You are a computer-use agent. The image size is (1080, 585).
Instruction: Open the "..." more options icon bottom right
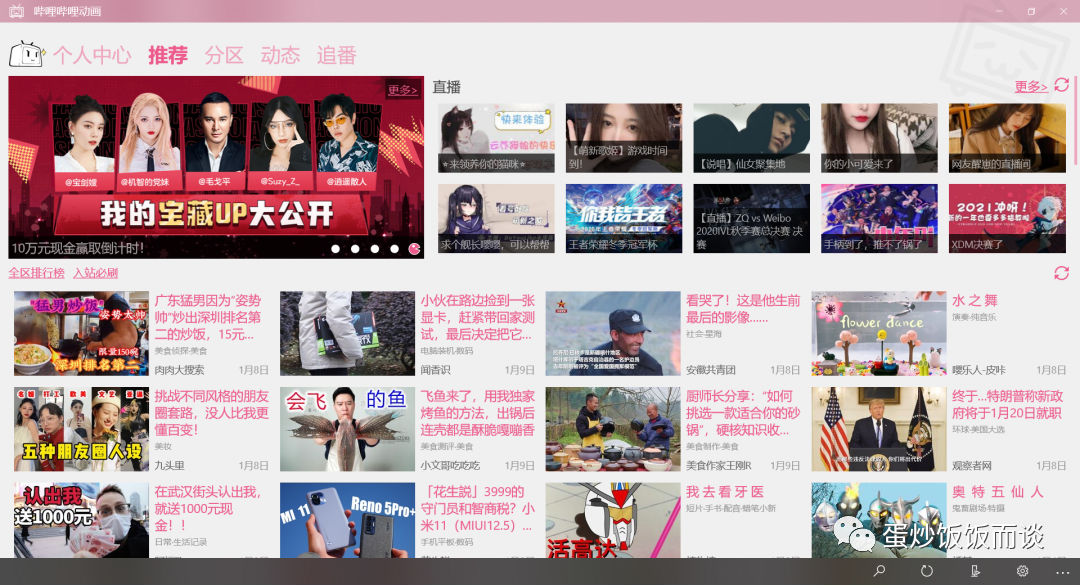1062,570
